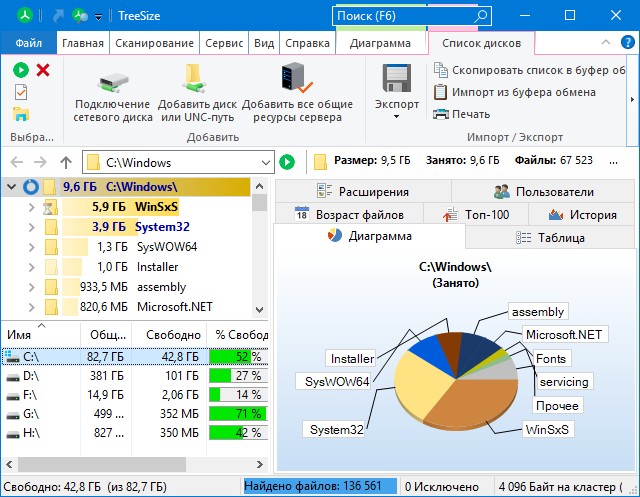Collapse the C:\Windows root node
Screen dimensions: 640x497
click(11, 186)
